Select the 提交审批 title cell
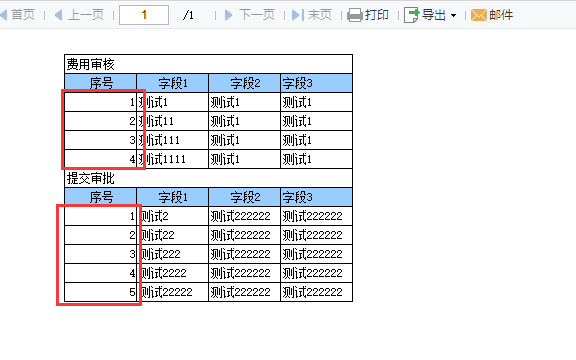Screen dimensions: 576x360 [x=208, y=179]
